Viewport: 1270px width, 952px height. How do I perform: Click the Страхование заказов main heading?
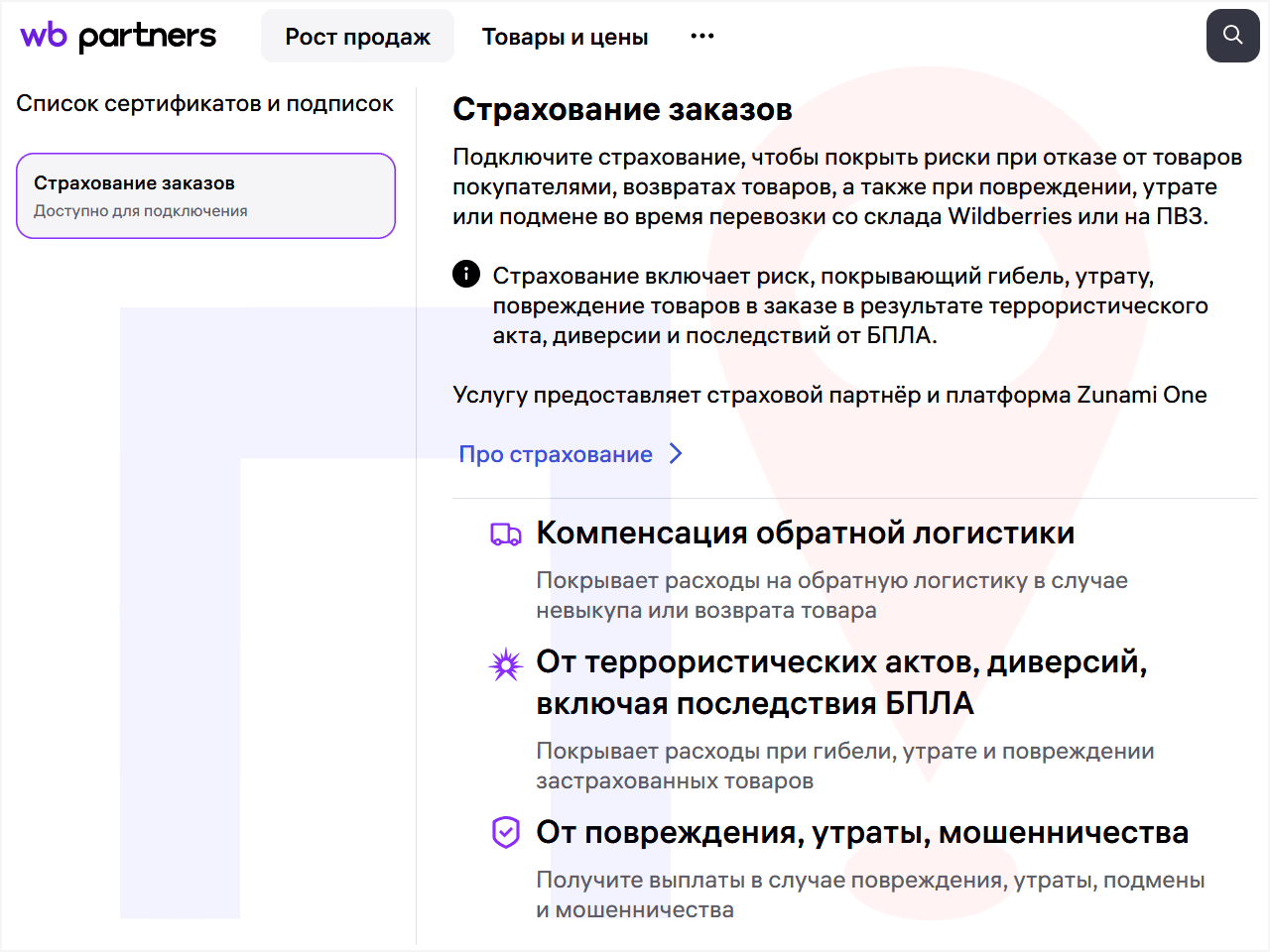coord(622,109)
